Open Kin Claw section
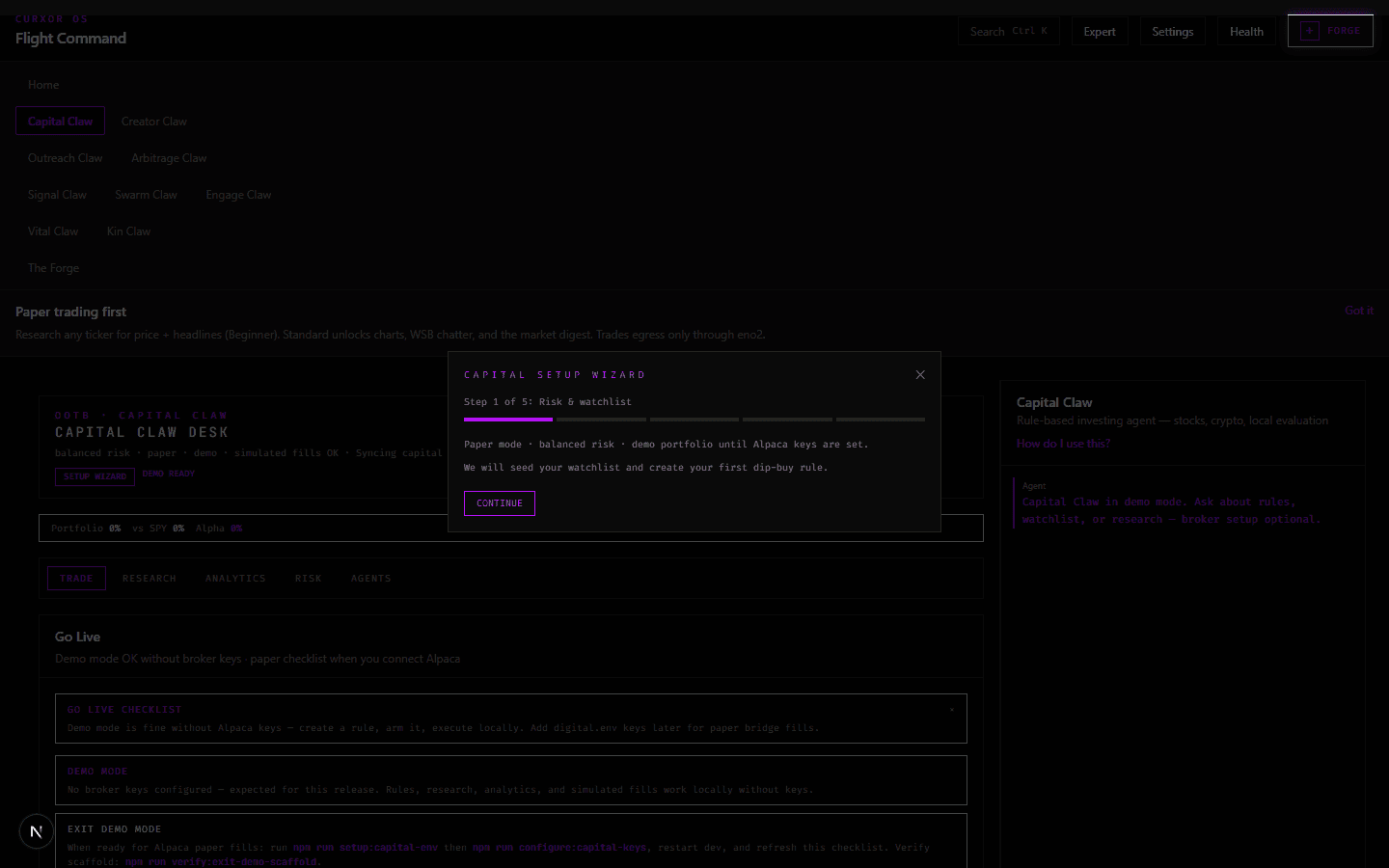Image resolution: width=1389 pixels, height=868 pixels. (x=128, y=231)
